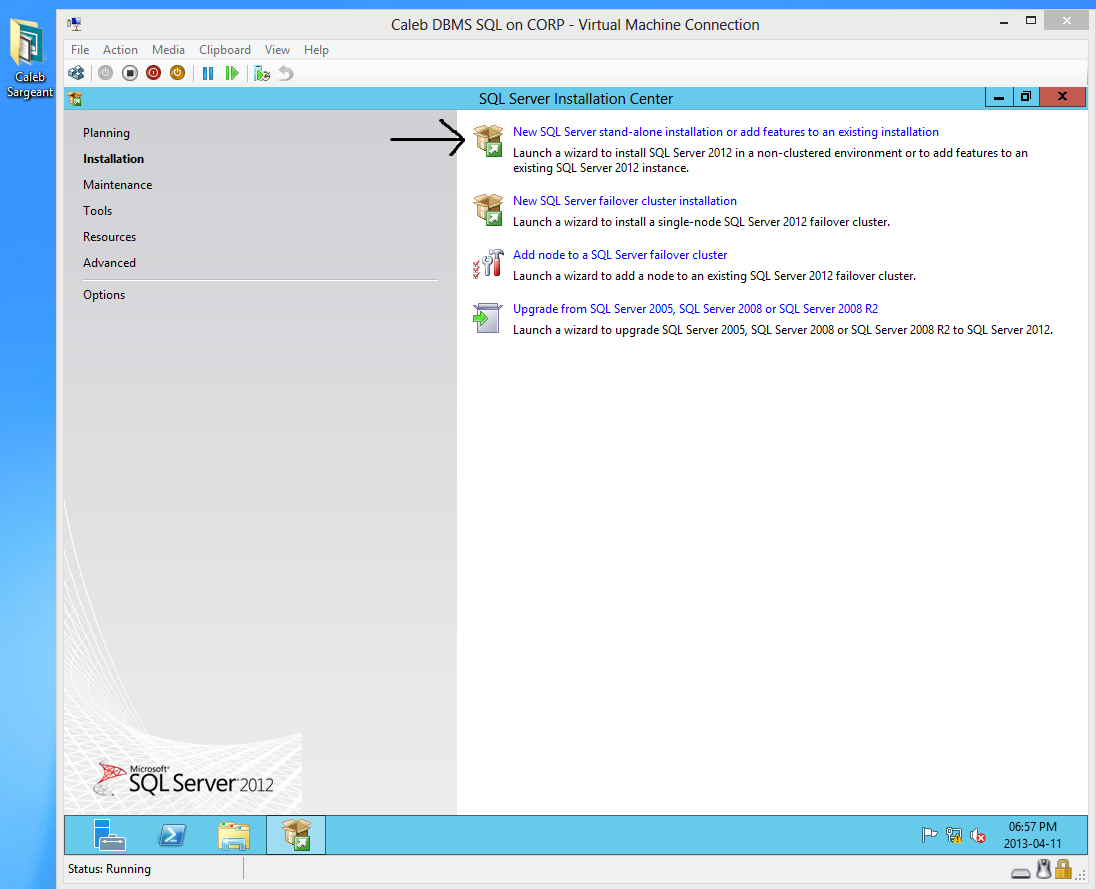Open the Media menu
Screen dimensions: 1096x889
point(168,50)
